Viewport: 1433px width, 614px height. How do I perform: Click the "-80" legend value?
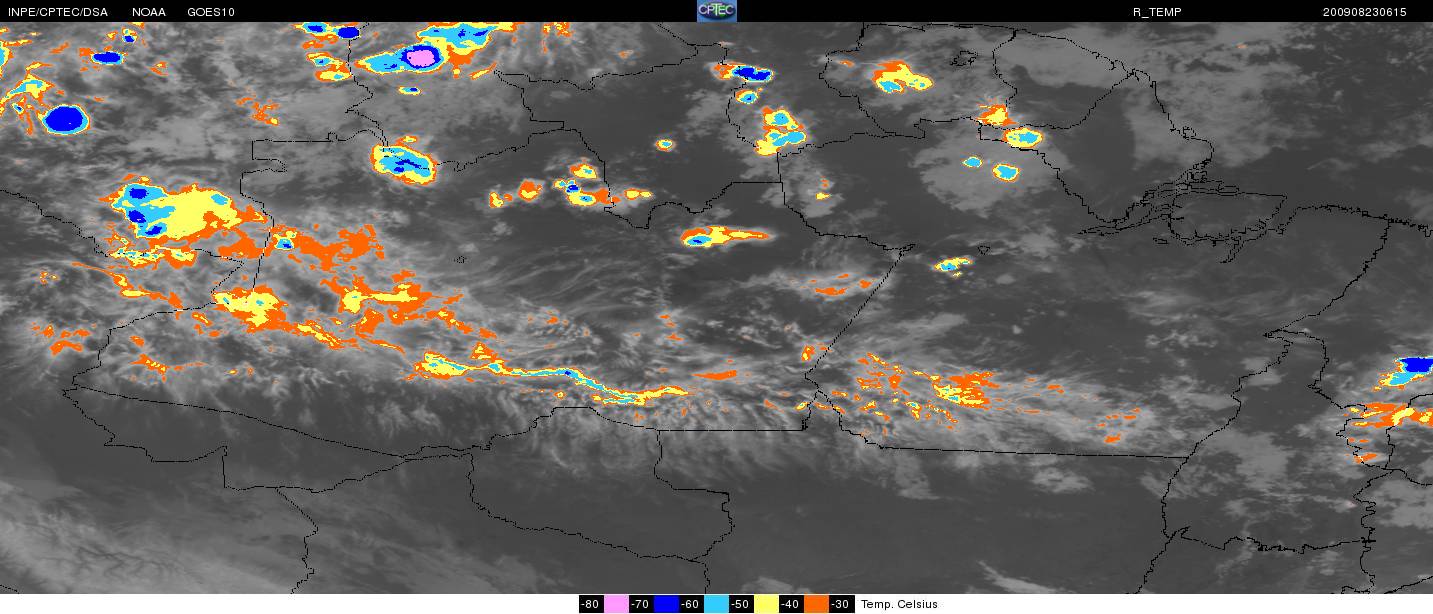point(591,604)
